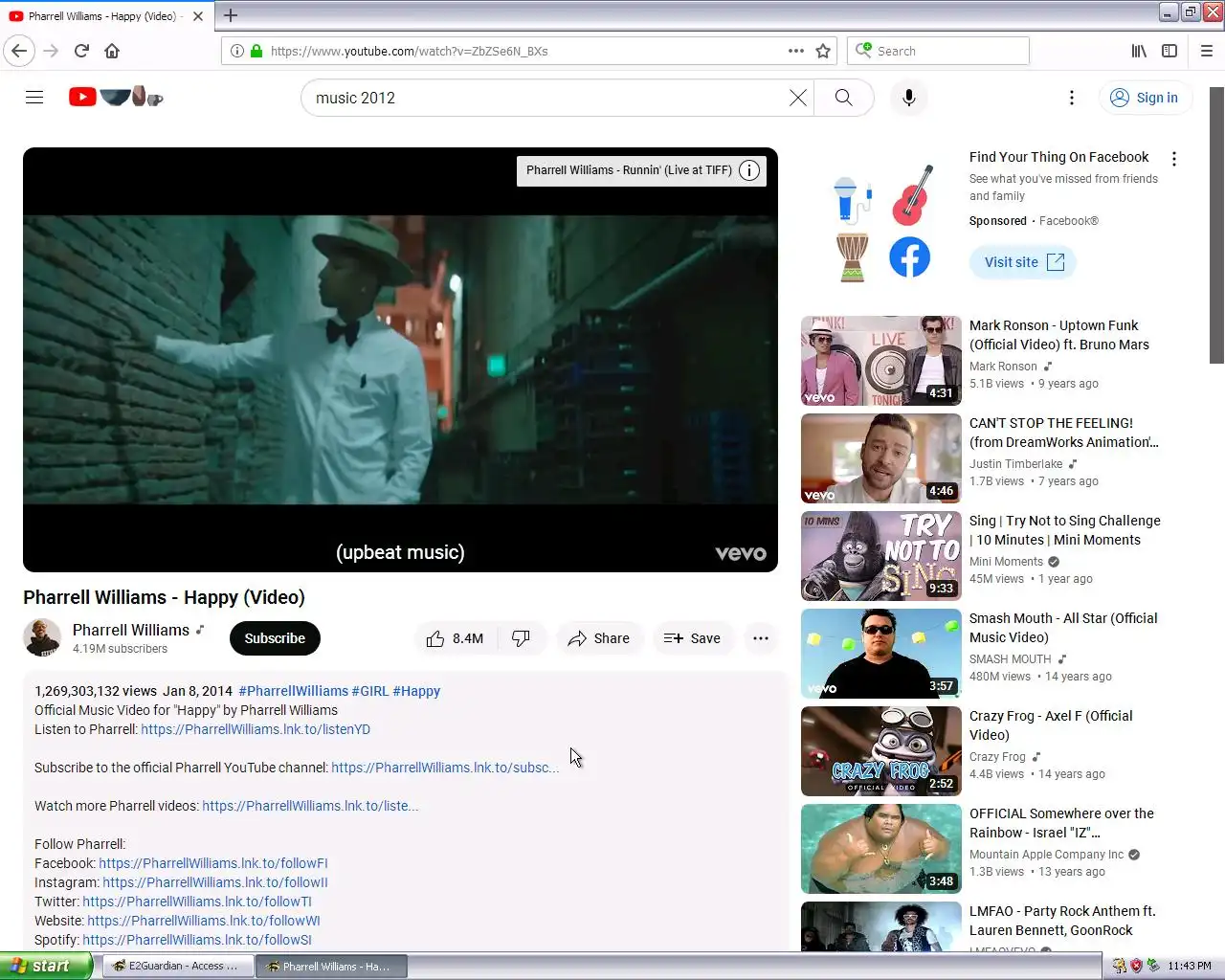Viewport: 1225px width, 980px height.
Task: Open a new browser tab
Action: pyautogui.click(x=231, y=15)
